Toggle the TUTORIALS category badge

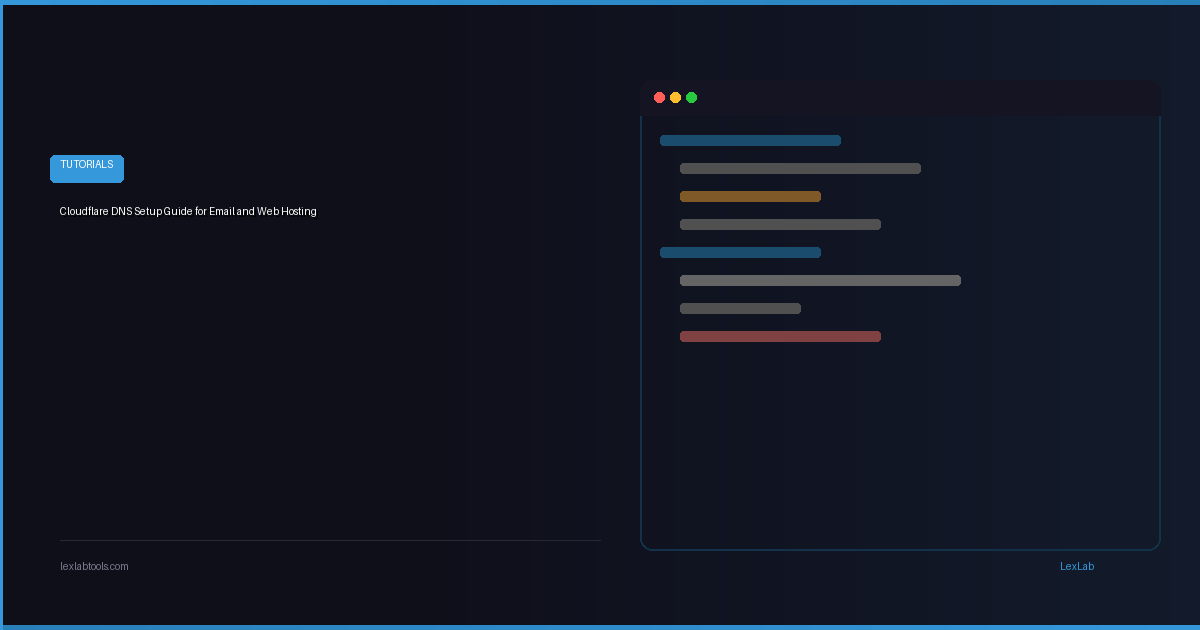coord(86,168)
